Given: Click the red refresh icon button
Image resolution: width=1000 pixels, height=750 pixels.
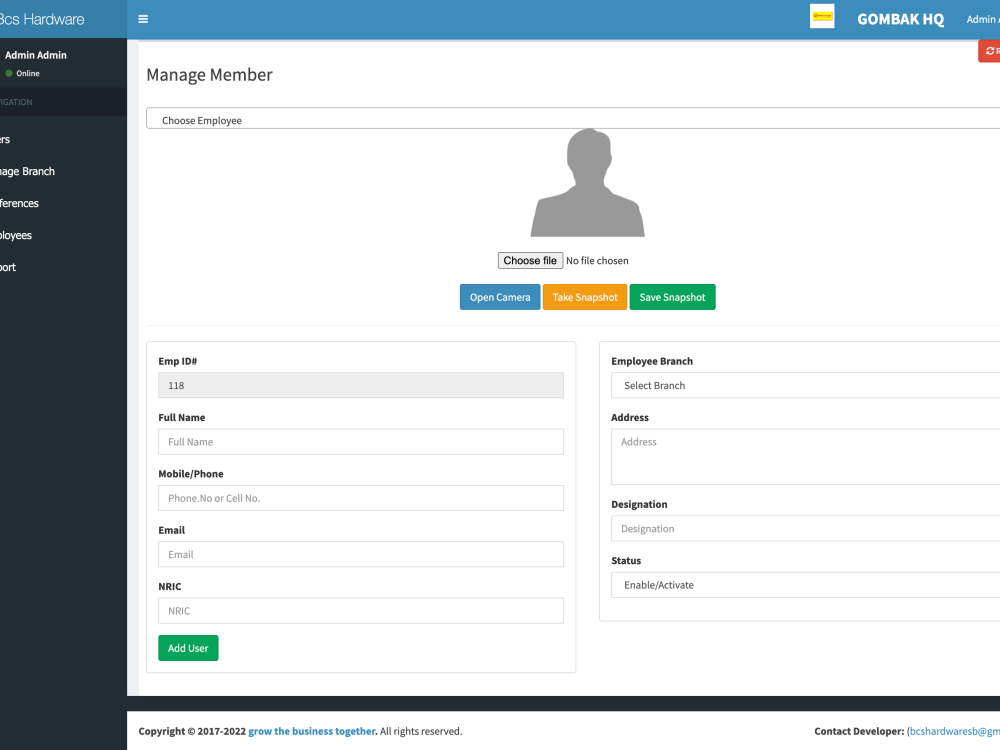Looking at the screenshot, I should coord(990,51).
